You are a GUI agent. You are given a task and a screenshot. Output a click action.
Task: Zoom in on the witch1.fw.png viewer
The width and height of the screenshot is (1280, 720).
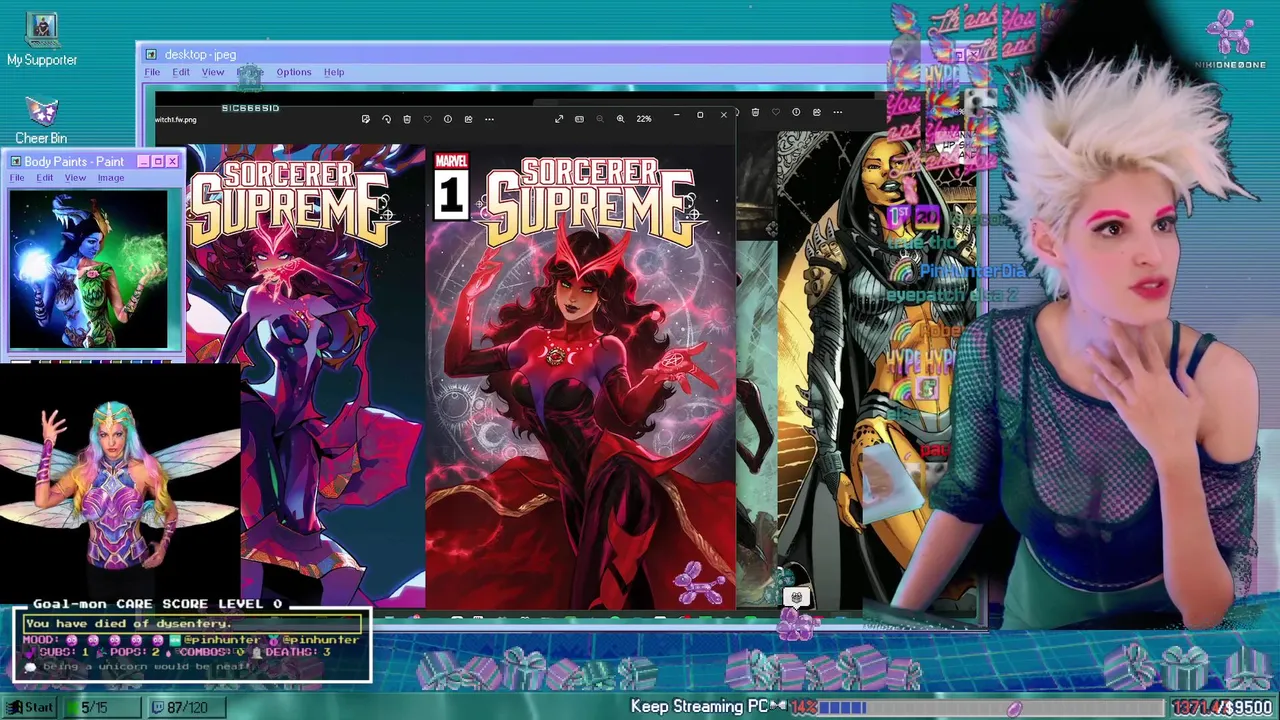620,119
